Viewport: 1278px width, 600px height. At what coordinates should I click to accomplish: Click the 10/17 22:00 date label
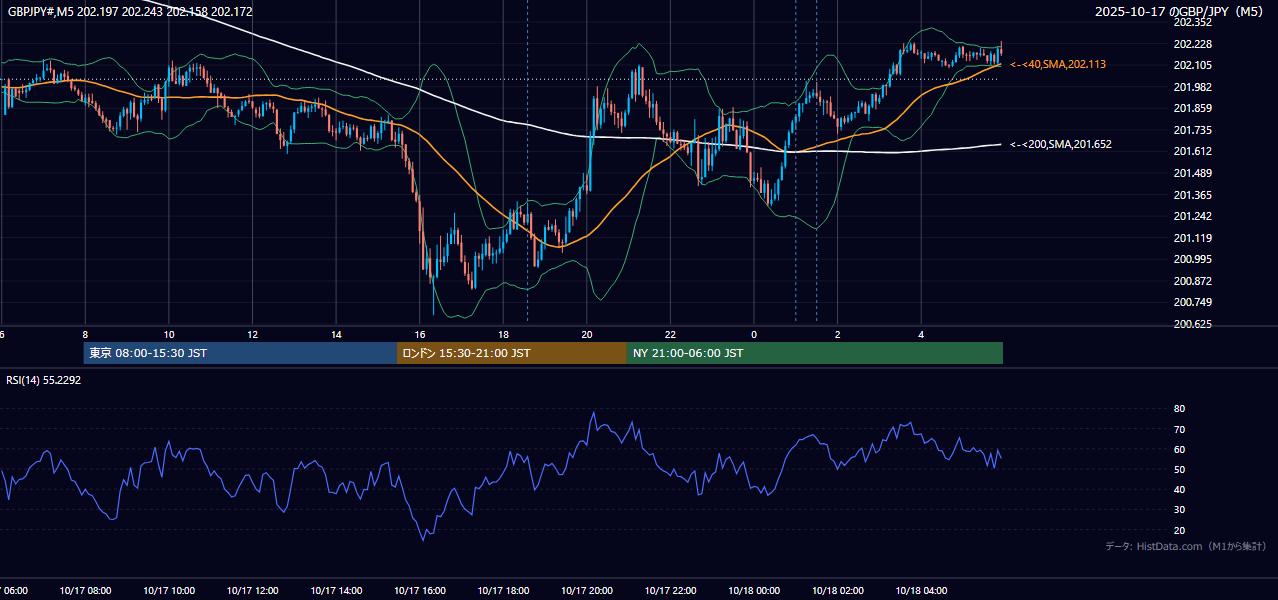click(671, 591)
